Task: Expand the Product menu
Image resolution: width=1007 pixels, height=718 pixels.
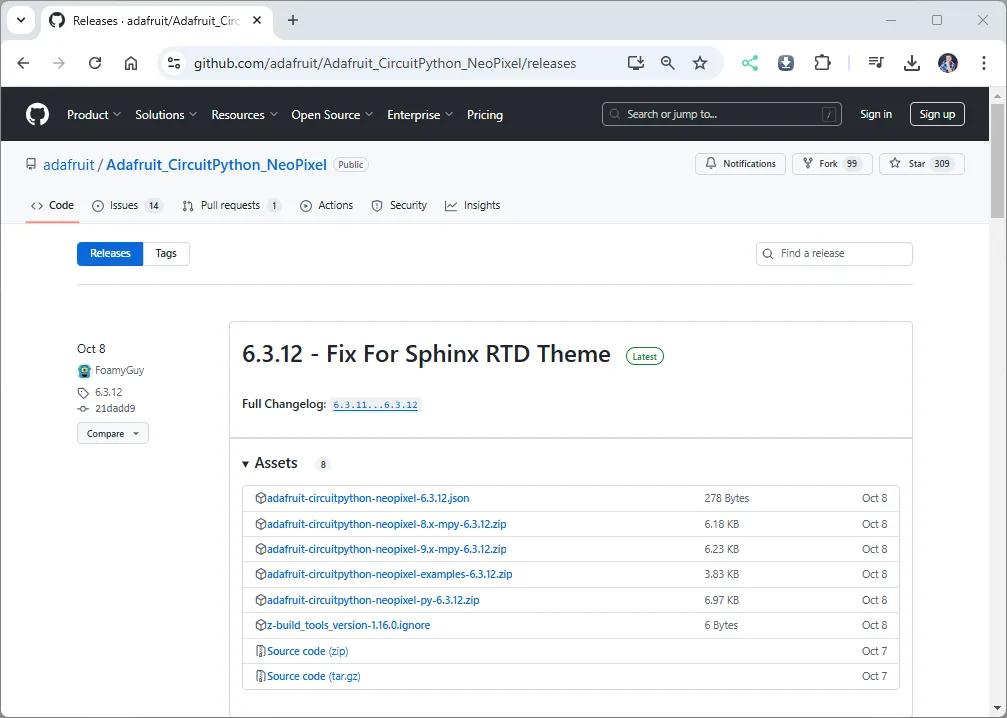Action: 94,115
